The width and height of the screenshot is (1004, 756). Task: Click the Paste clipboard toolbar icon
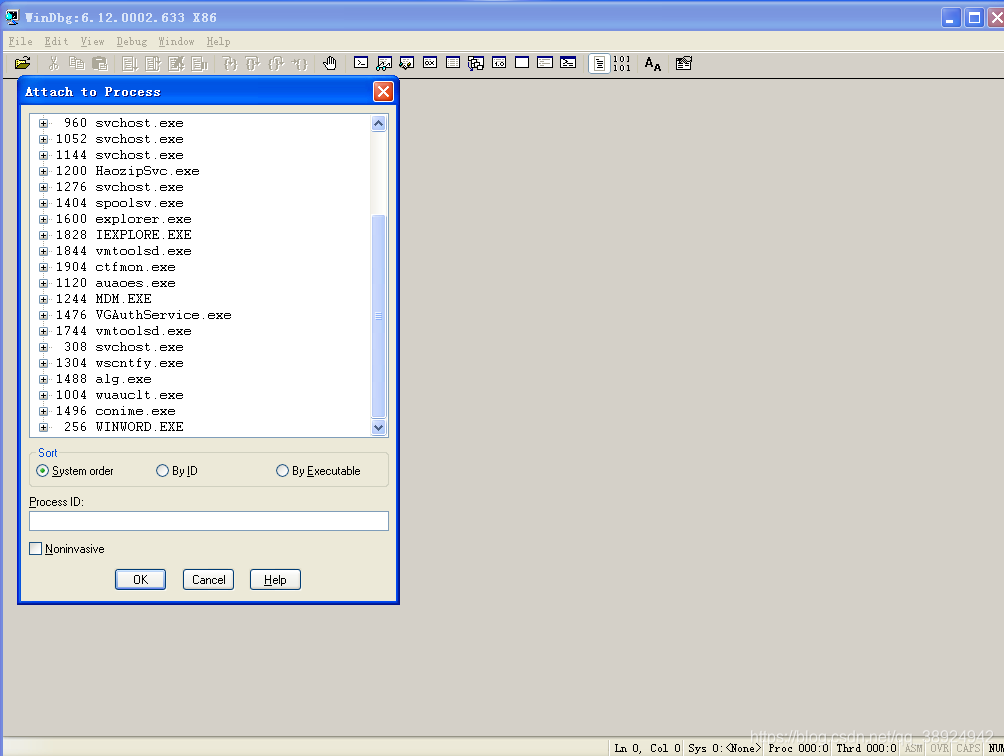click(x=99, y=63)
